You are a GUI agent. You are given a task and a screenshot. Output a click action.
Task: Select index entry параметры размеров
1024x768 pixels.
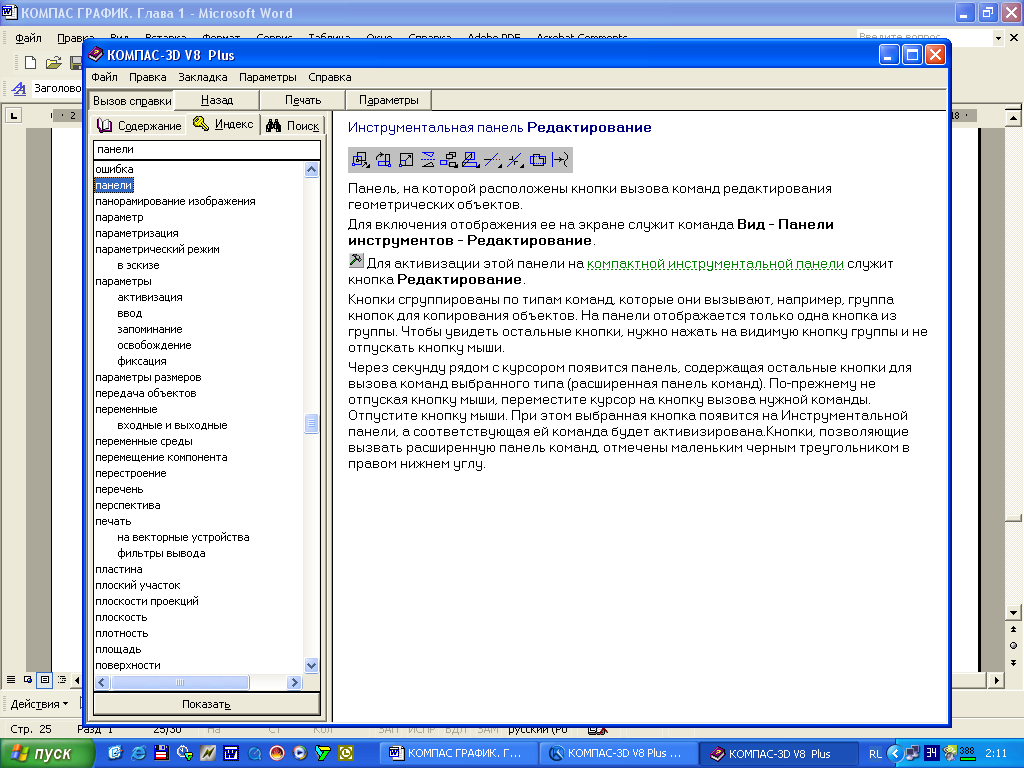pos(148,377)
